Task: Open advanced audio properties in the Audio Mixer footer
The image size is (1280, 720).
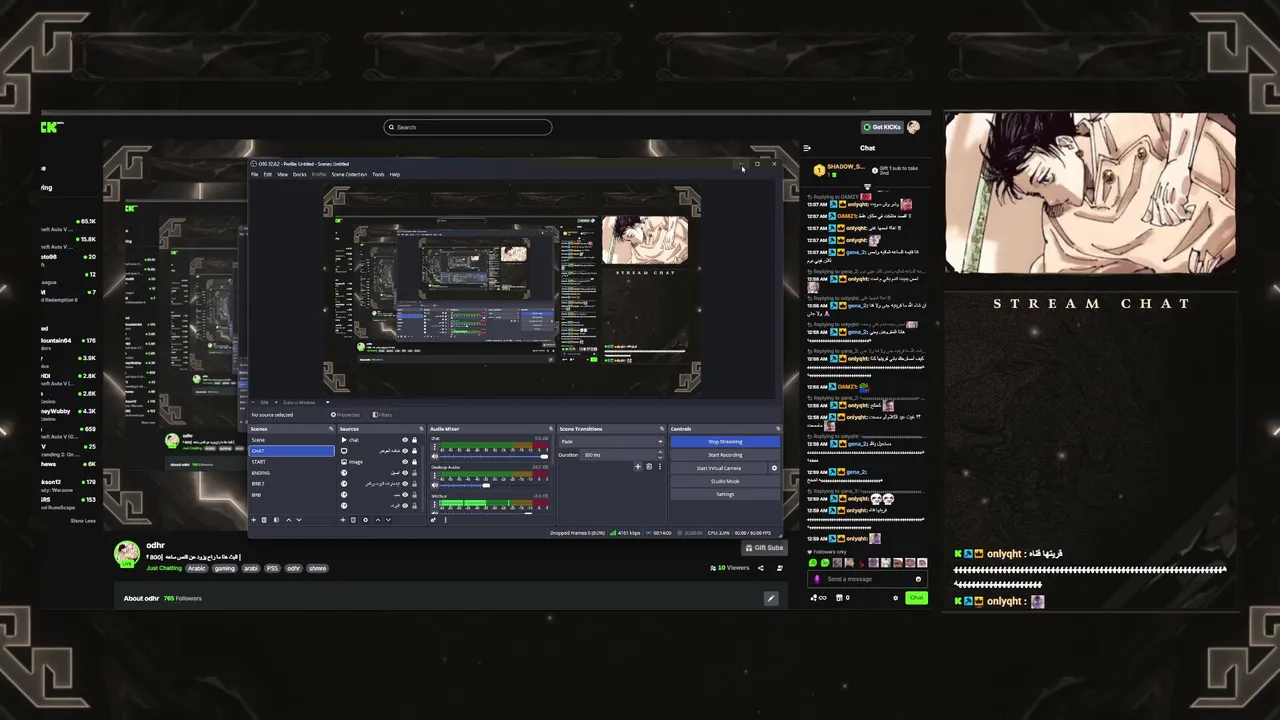Action: tap(433, 520)
